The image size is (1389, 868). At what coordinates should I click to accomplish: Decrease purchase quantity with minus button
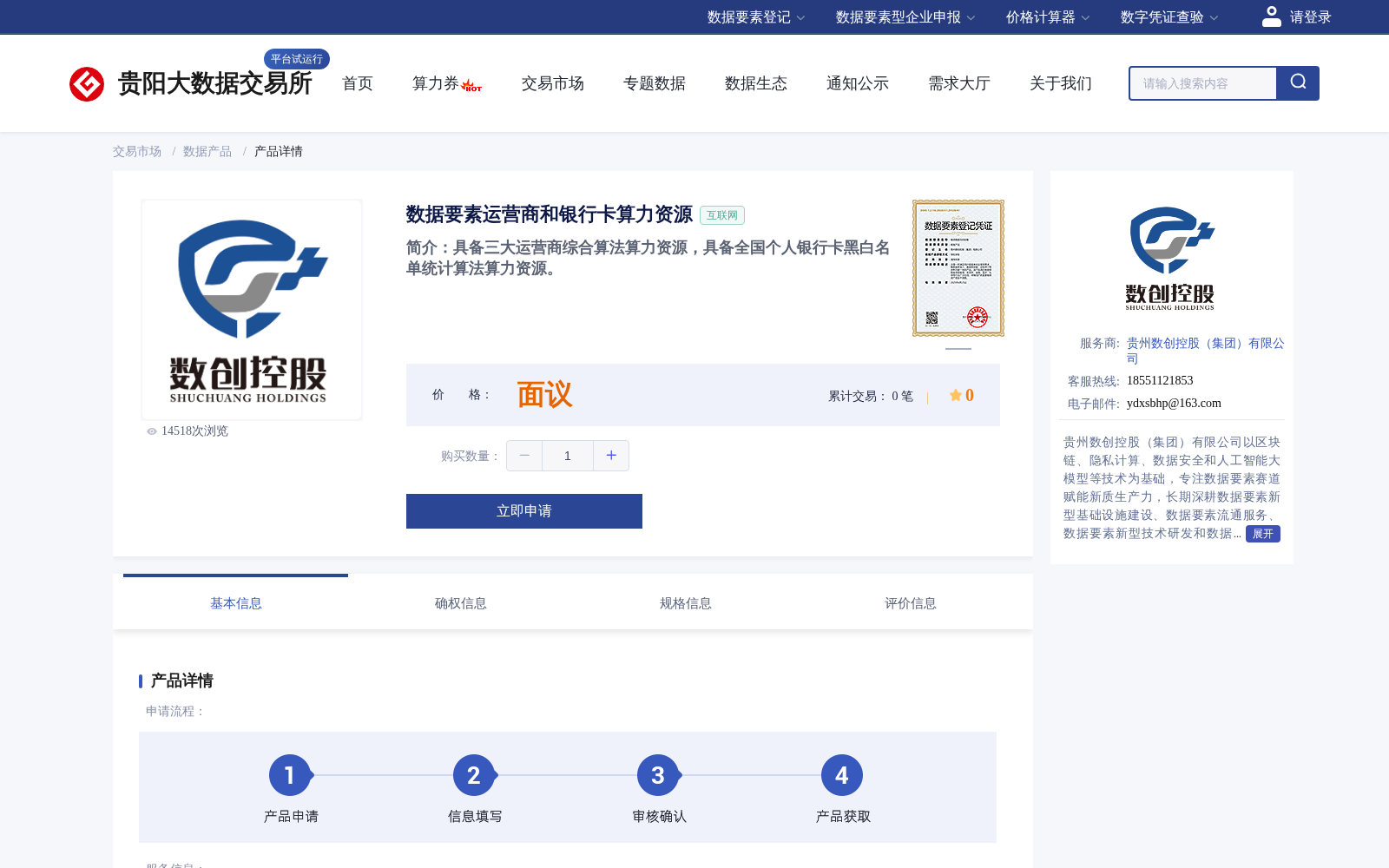tap(524, 456)
